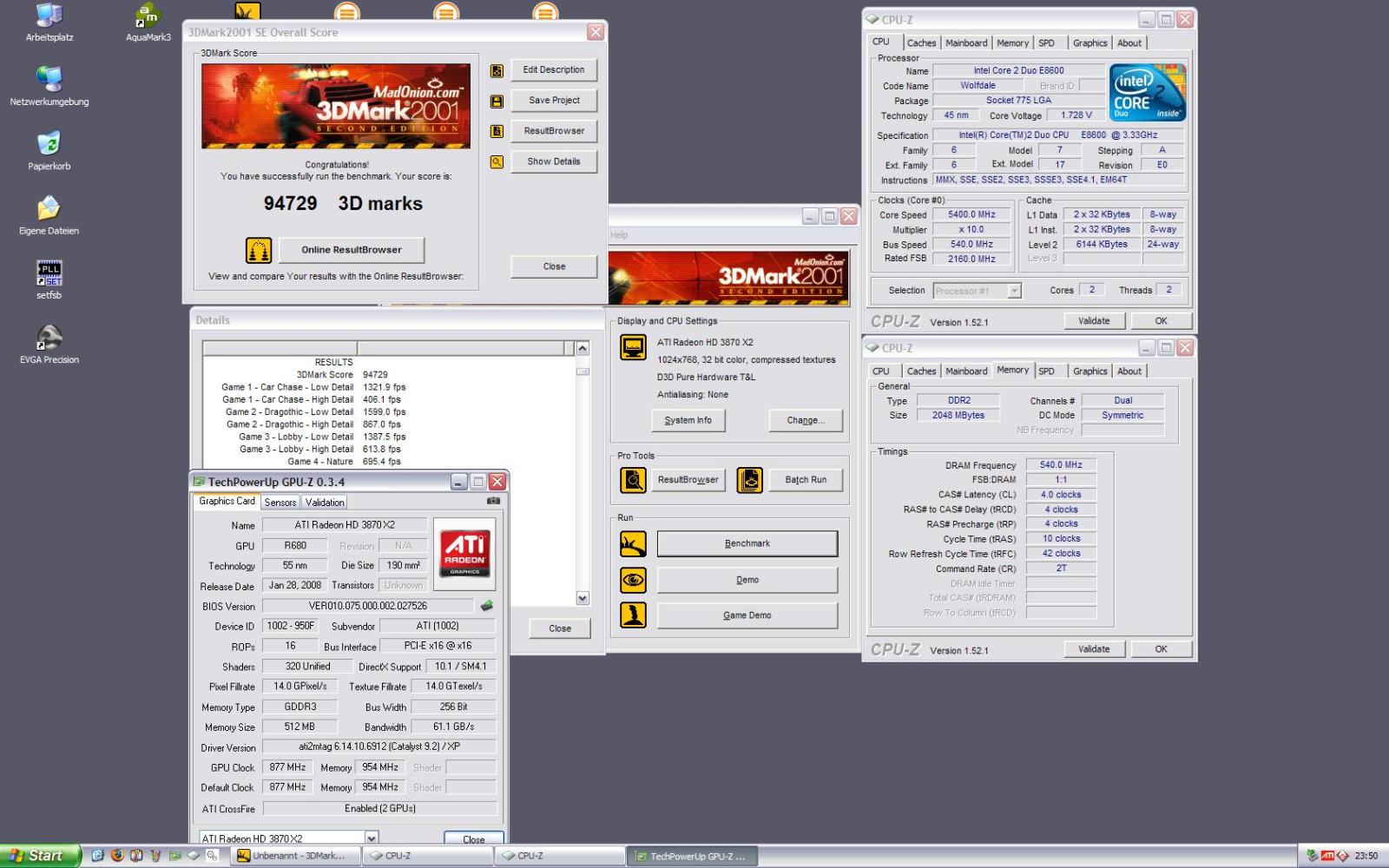
Task: Click Close in the 3DMark score dialog
Action: coord(554,266)
